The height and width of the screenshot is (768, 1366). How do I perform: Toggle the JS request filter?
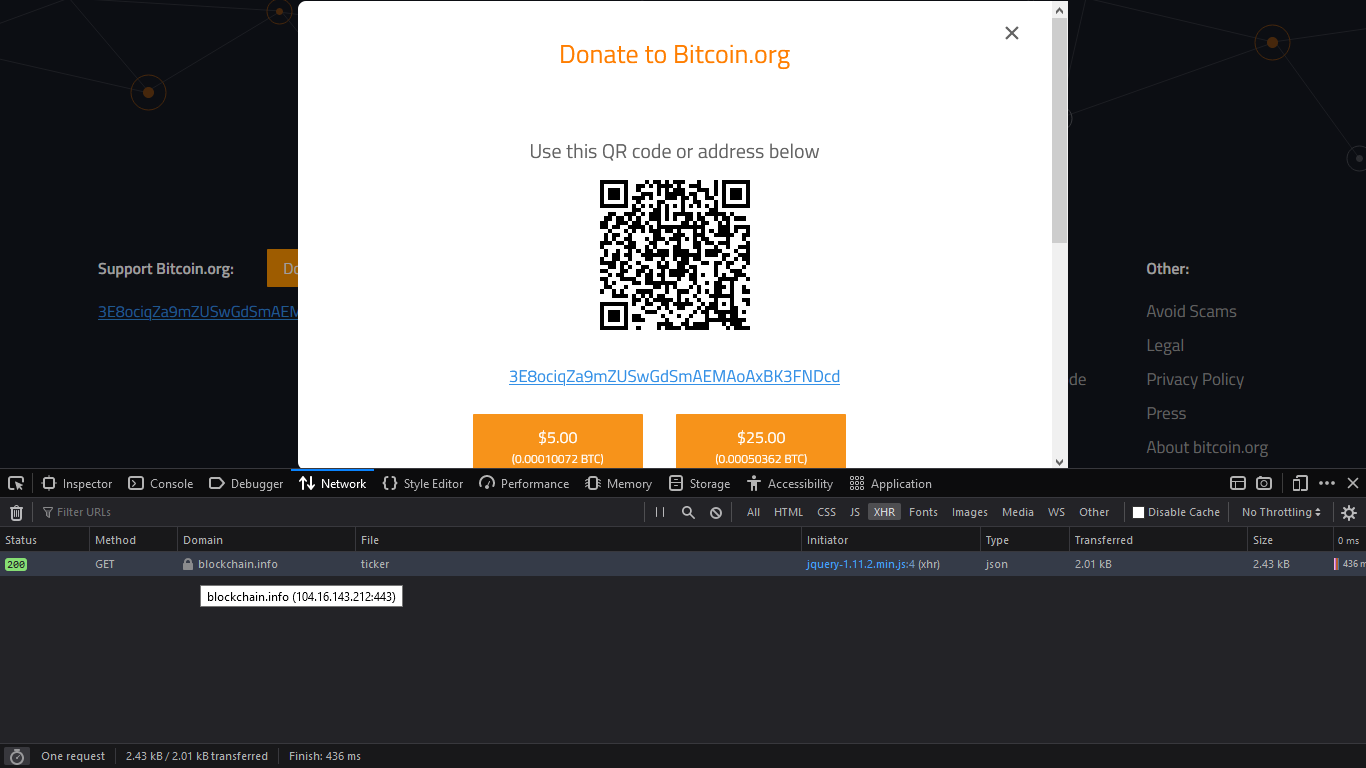[x=854, y=512]
